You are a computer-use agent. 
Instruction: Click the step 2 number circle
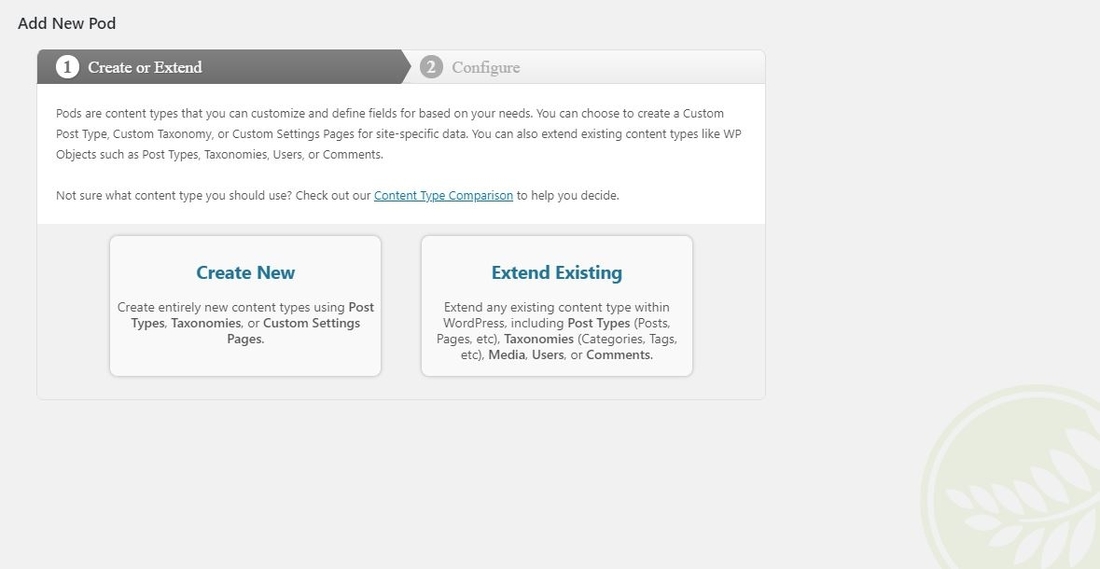tap(431, 67)
